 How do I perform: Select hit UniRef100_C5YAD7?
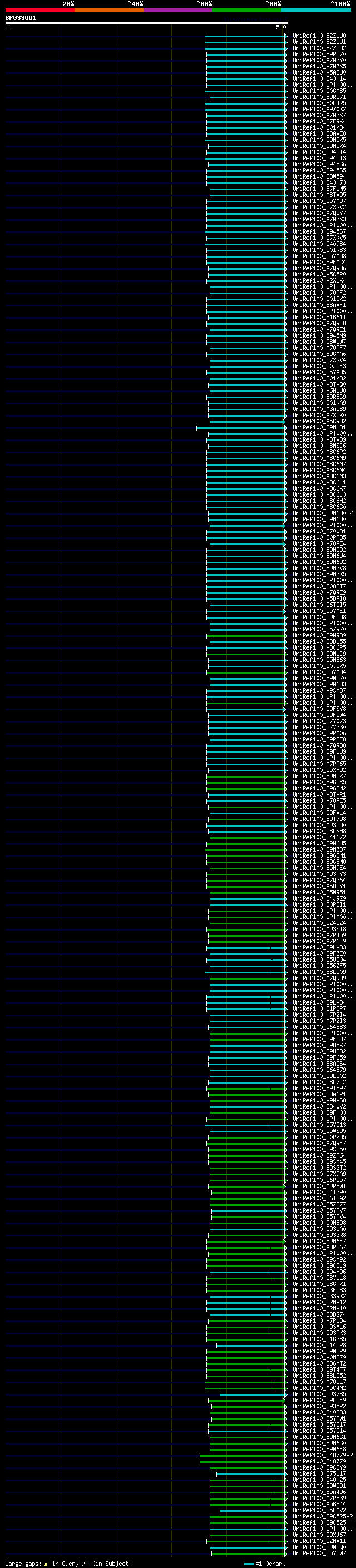click(x=319, y=201)
